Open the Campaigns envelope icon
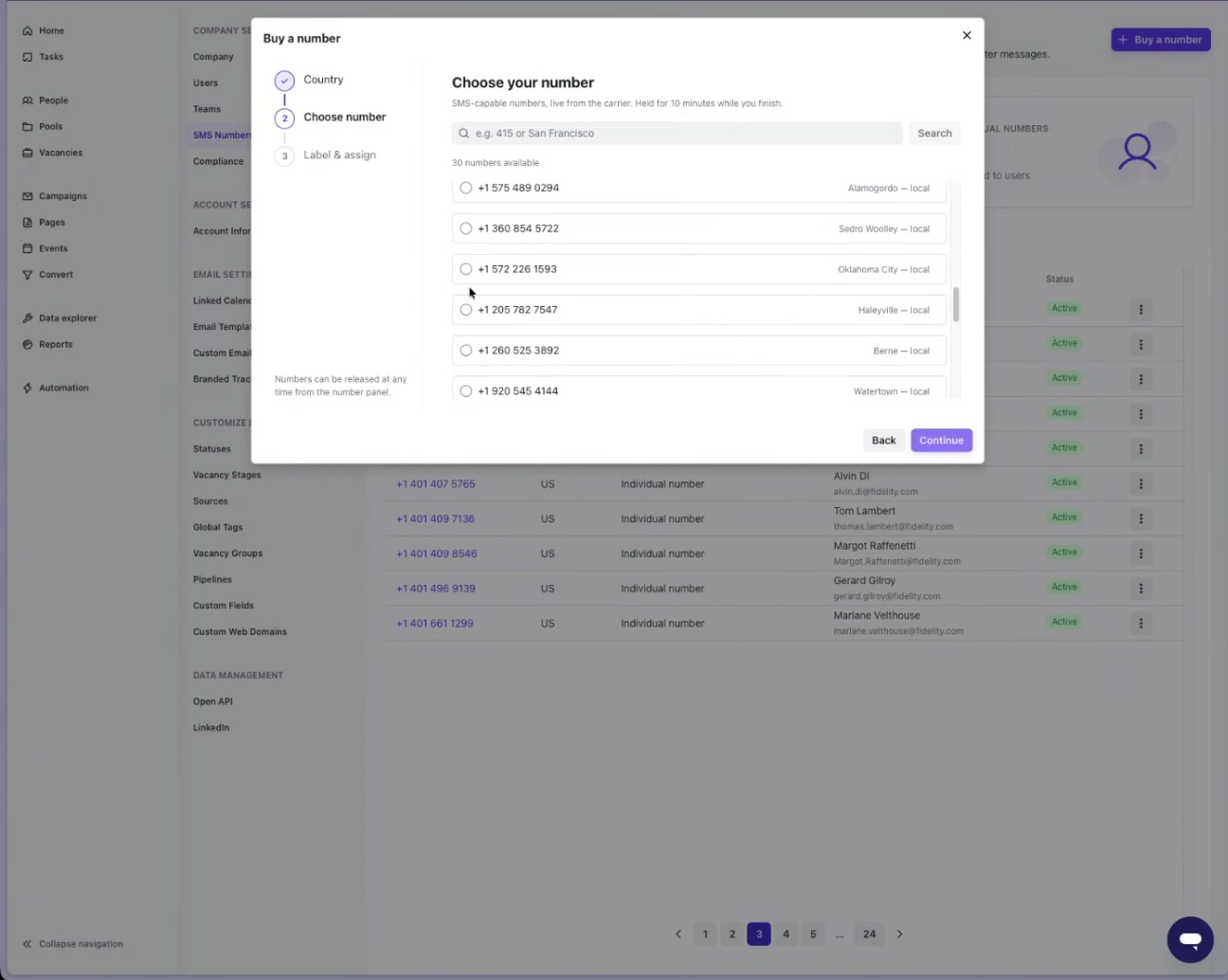Screen dimensions: 1228x980 (x=27, y=196)
